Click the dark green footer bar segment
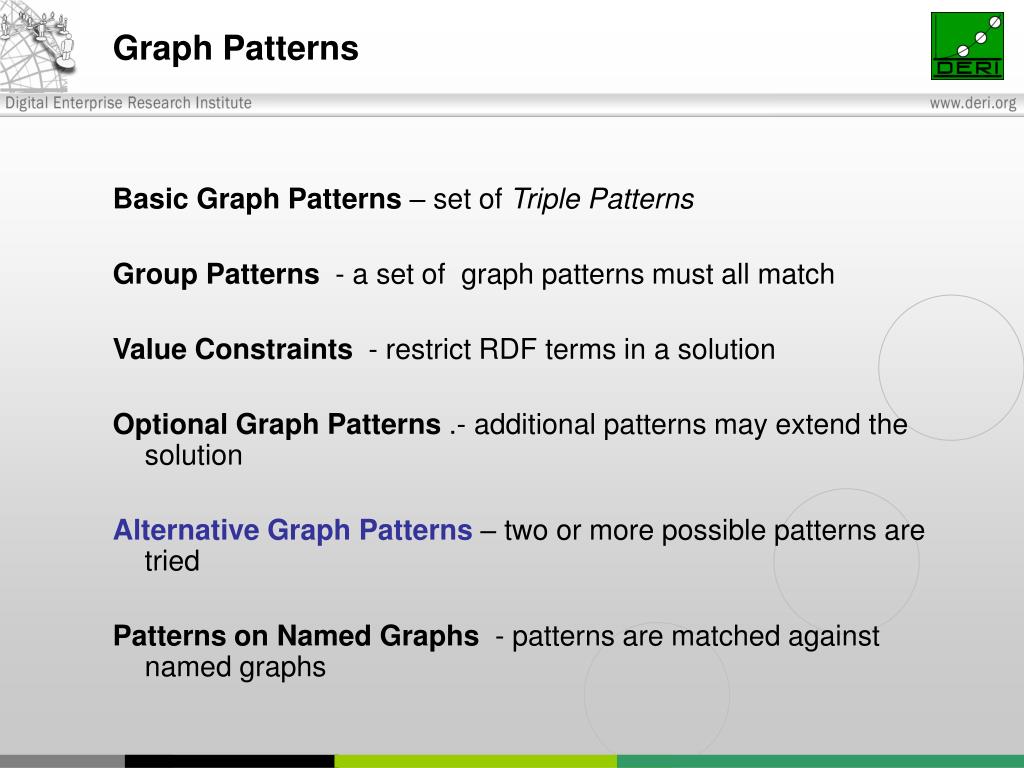 pyautogui.click(x=820, y=761)
